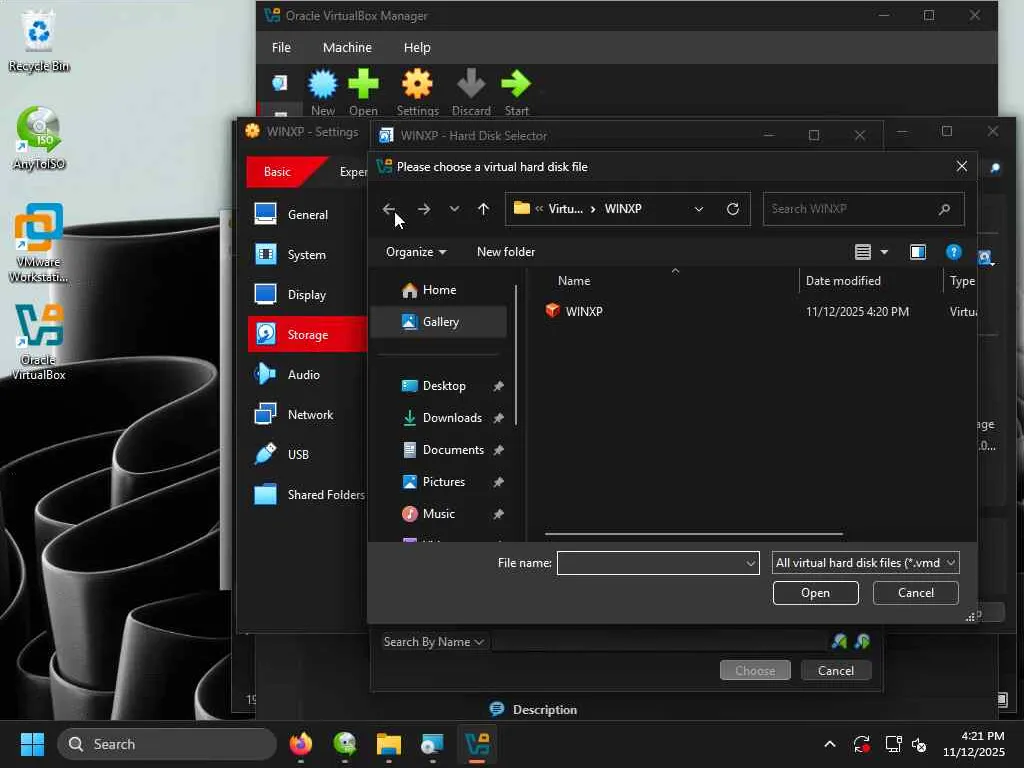Click New folder button
This screenshot has width=1024, height=768.
[506, 252]
